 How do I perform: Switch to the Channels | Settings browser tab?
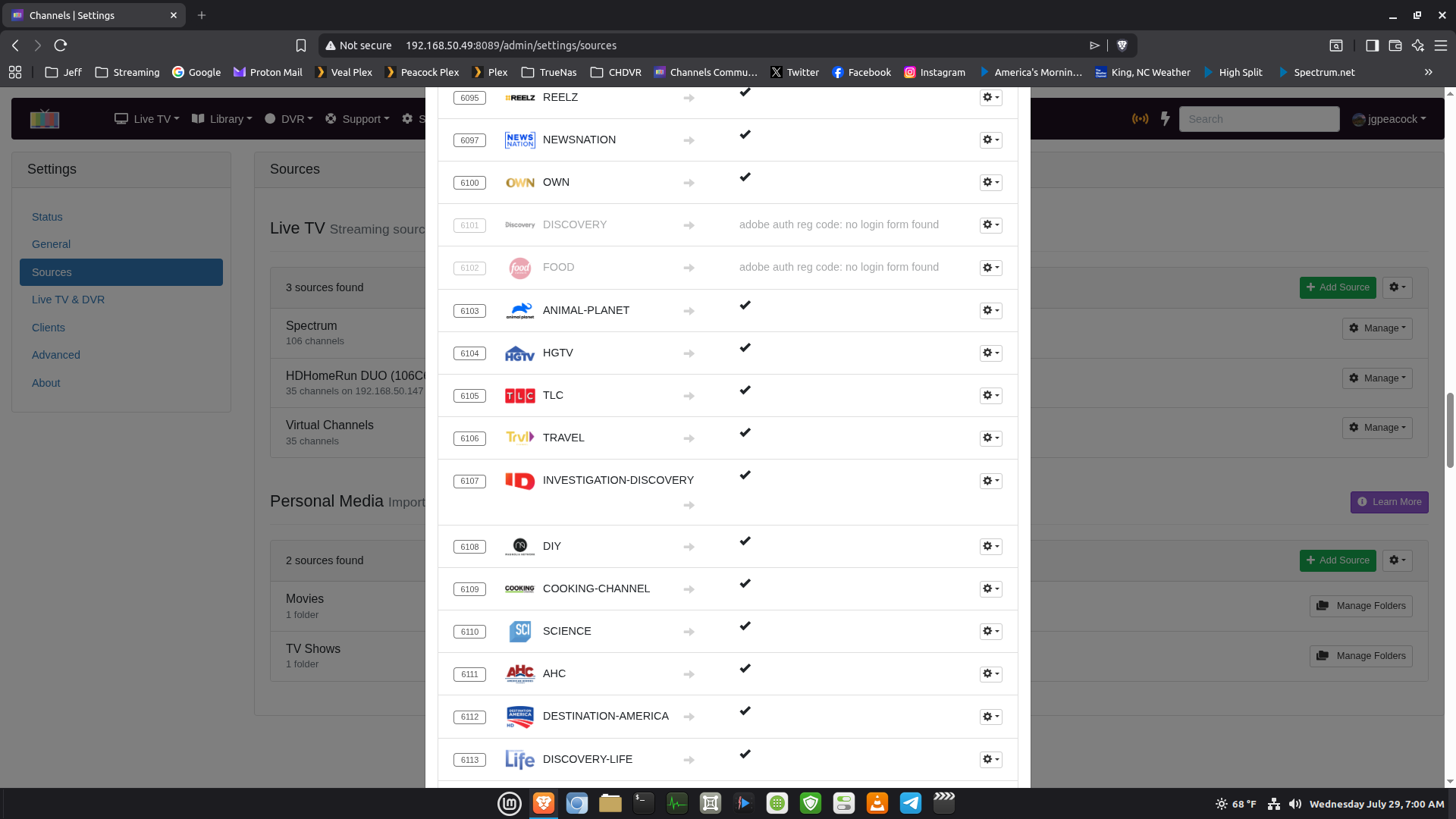pos(95,15)
